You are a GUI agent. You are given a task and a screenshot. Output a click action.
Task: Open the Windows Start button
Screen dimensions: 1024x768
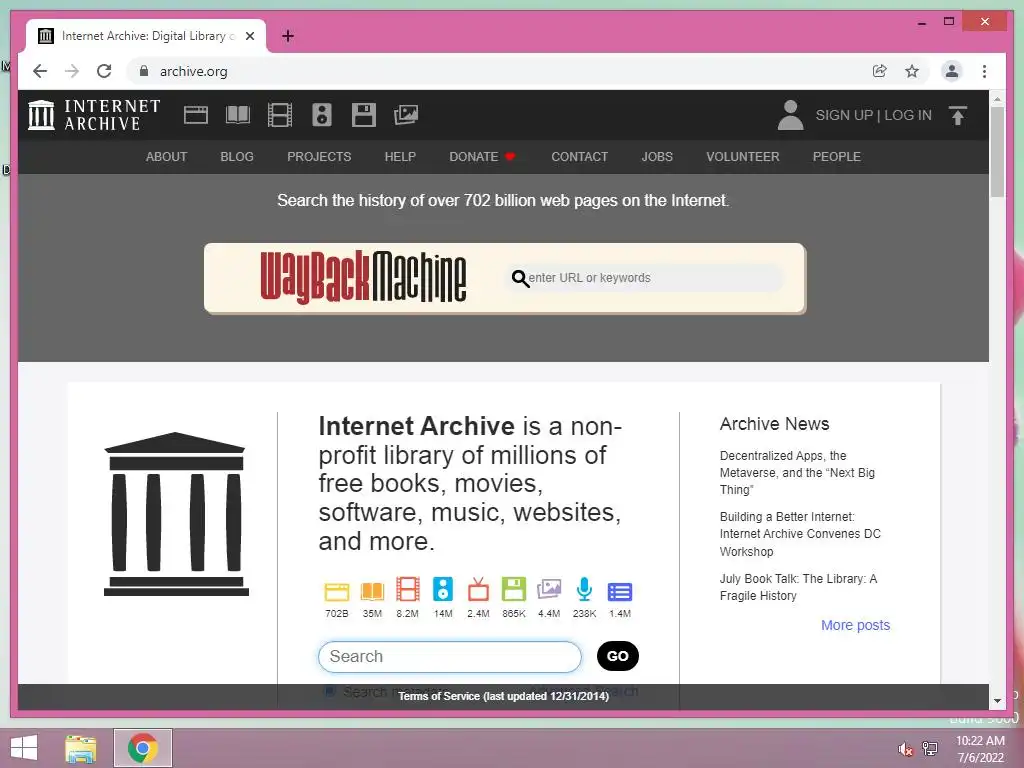(x=24, y=748)
